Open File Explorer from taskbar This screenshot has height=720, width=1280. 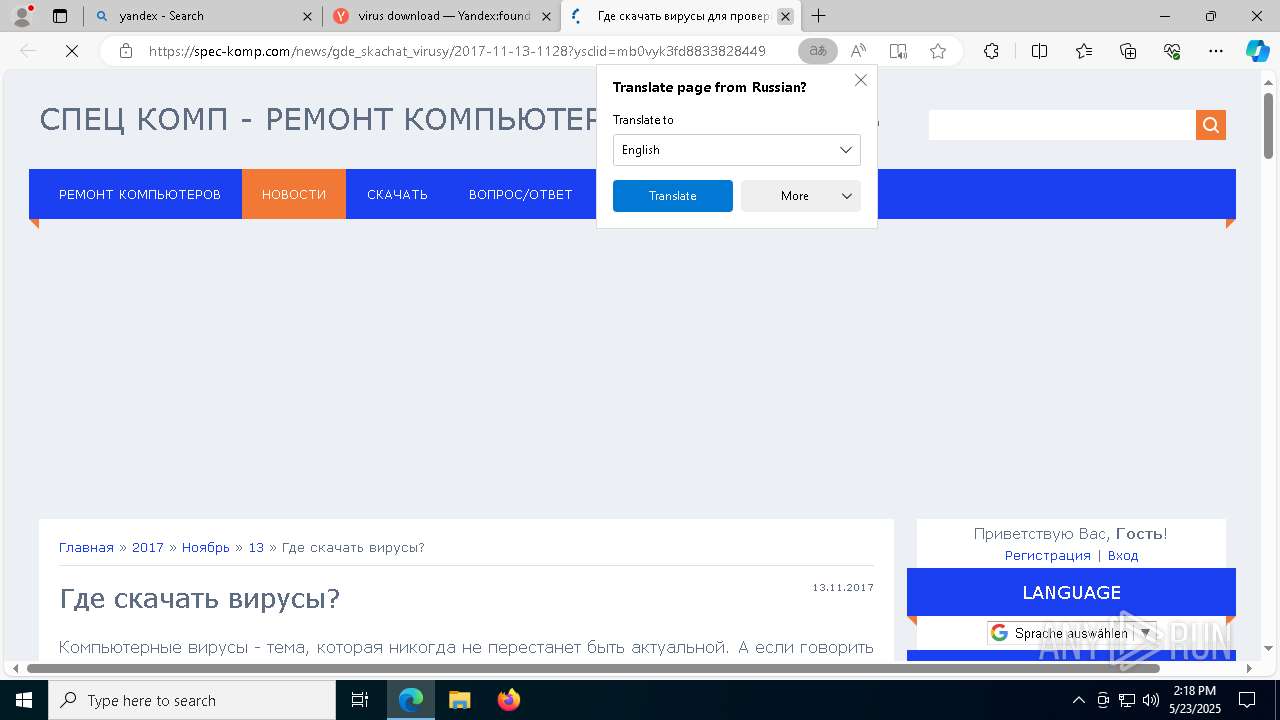[460, 700]
